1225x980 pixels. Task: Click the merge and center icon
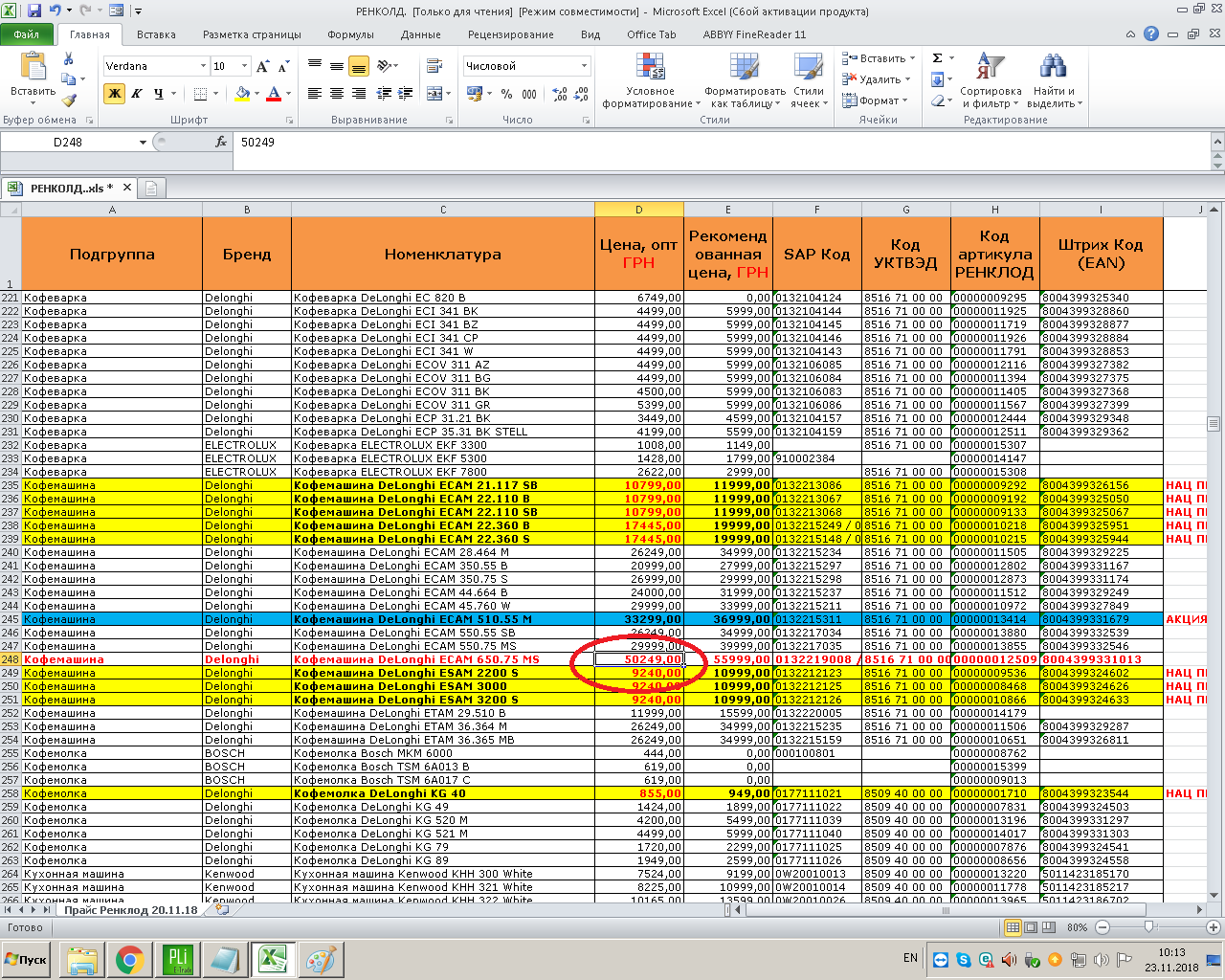[434, 94]
